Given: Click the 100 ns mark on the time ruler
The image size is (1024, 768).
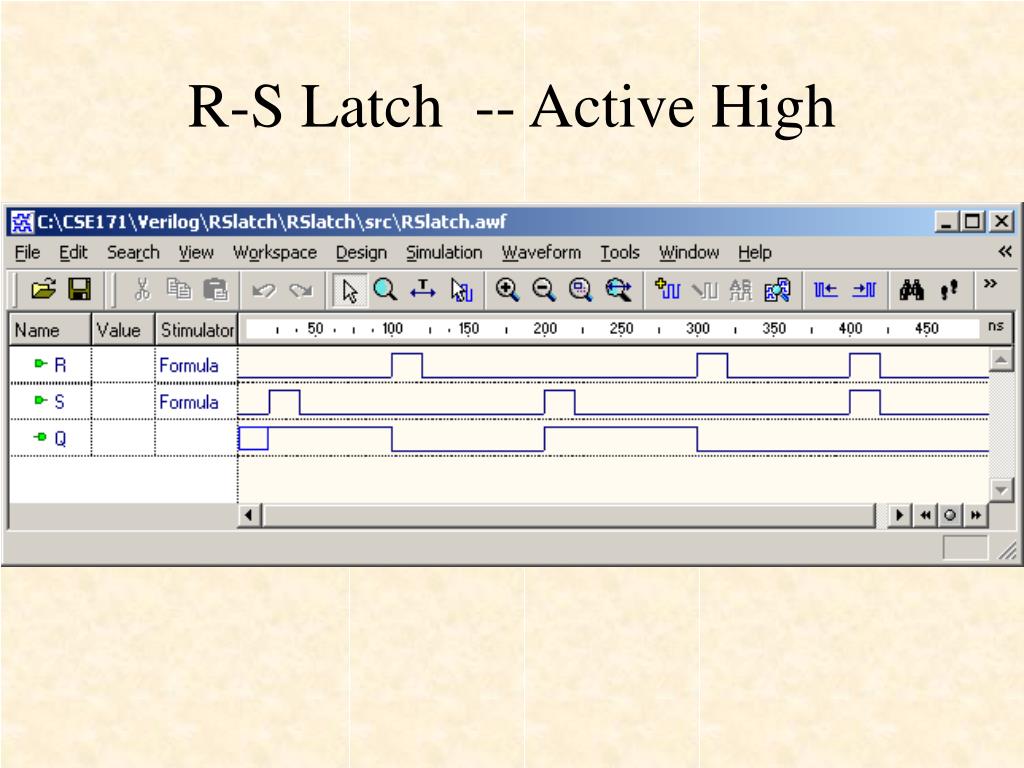Looking at the screenshot, I should pyautogui.click(x=392, y=328).
